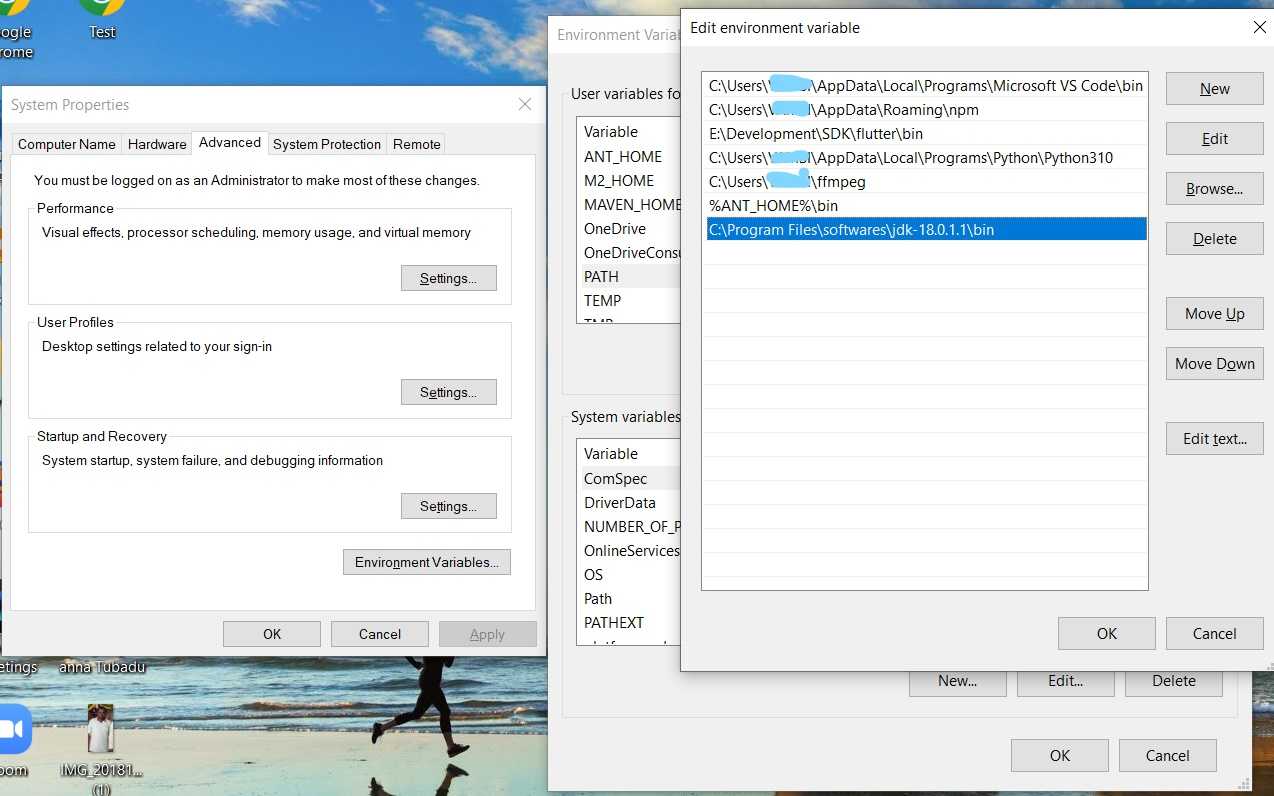
Task: Click OK in Environment Variables window
Action: pyautogui.click(x=1059, y=755)
